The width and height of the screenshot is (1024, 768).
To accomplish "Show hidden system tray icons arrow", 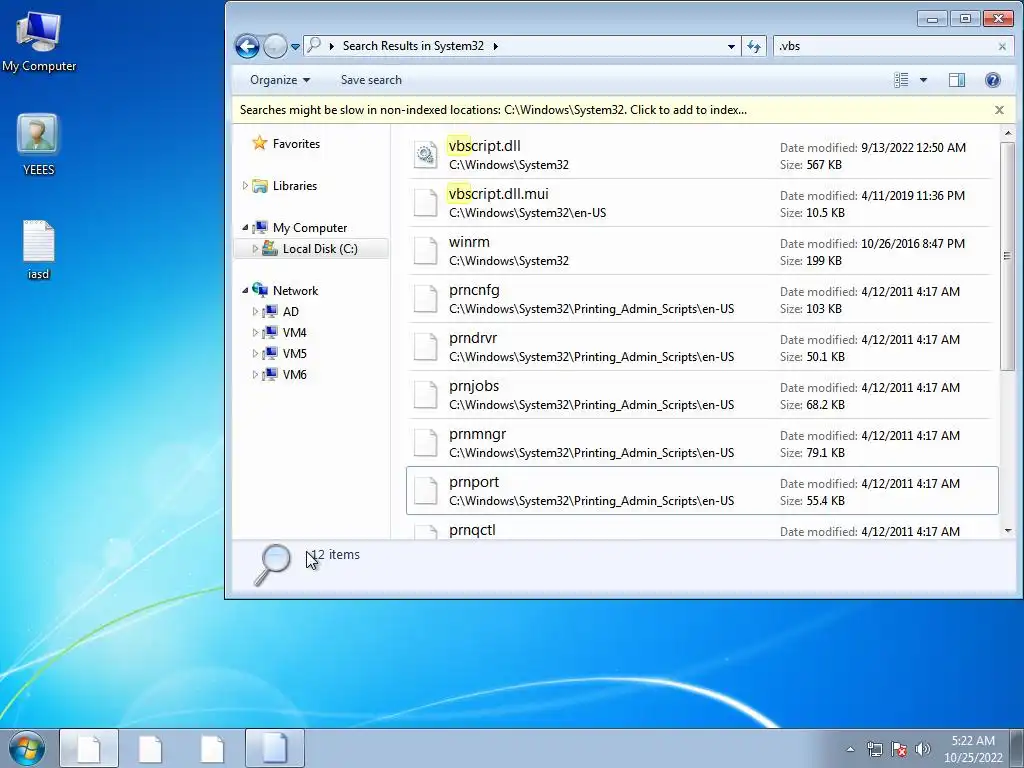I will (850, 749).
